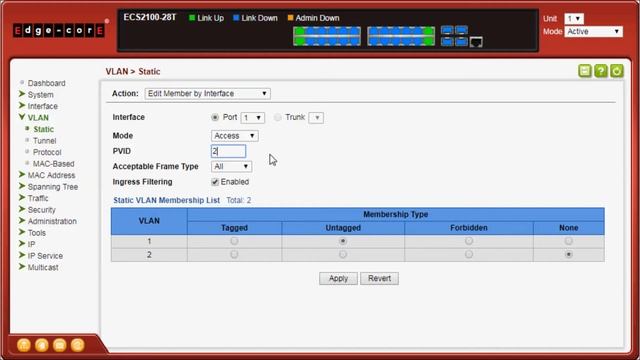Select the top-left green port of first port block
Viewport: 640px width, 360px height.
300,31
